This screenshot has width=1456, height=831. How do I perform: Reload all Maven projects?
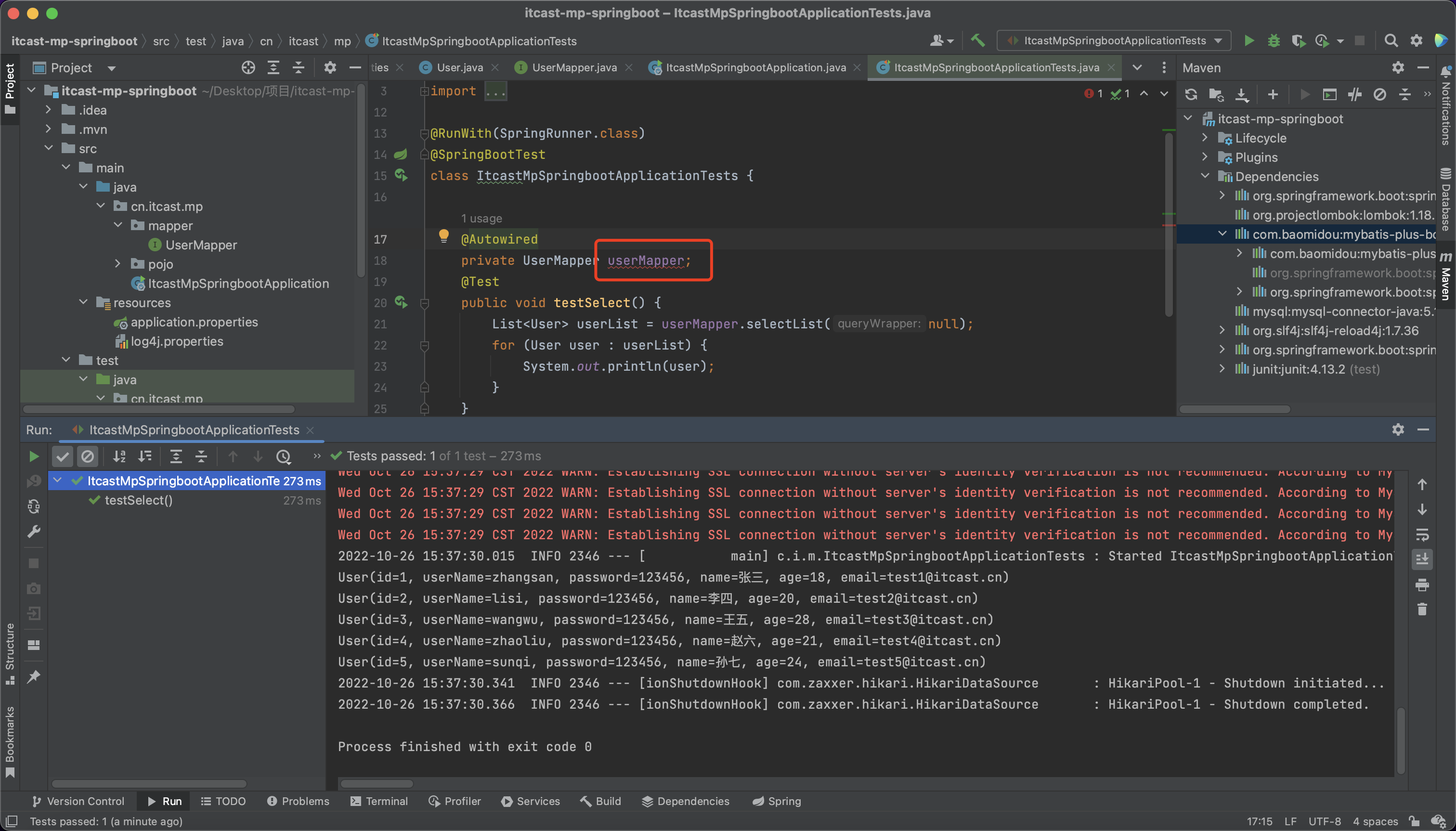coord(1191,95)
